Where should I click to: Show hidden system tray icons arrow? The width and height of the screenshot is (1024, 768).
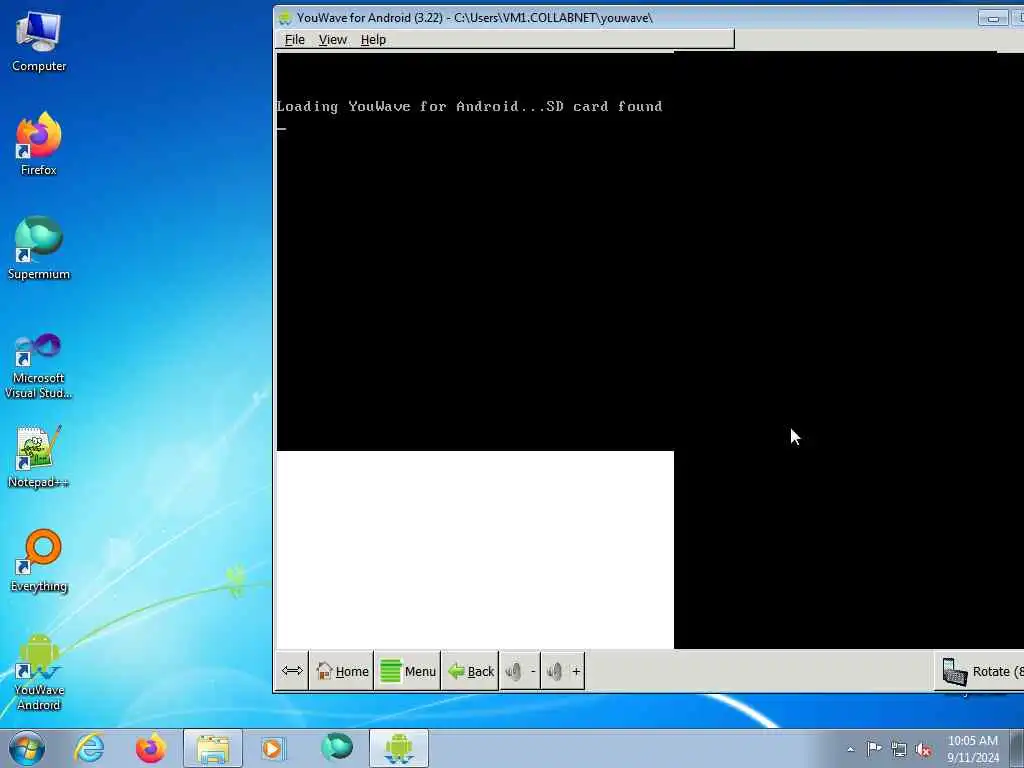pyautogui.click(x=850, y=749)
